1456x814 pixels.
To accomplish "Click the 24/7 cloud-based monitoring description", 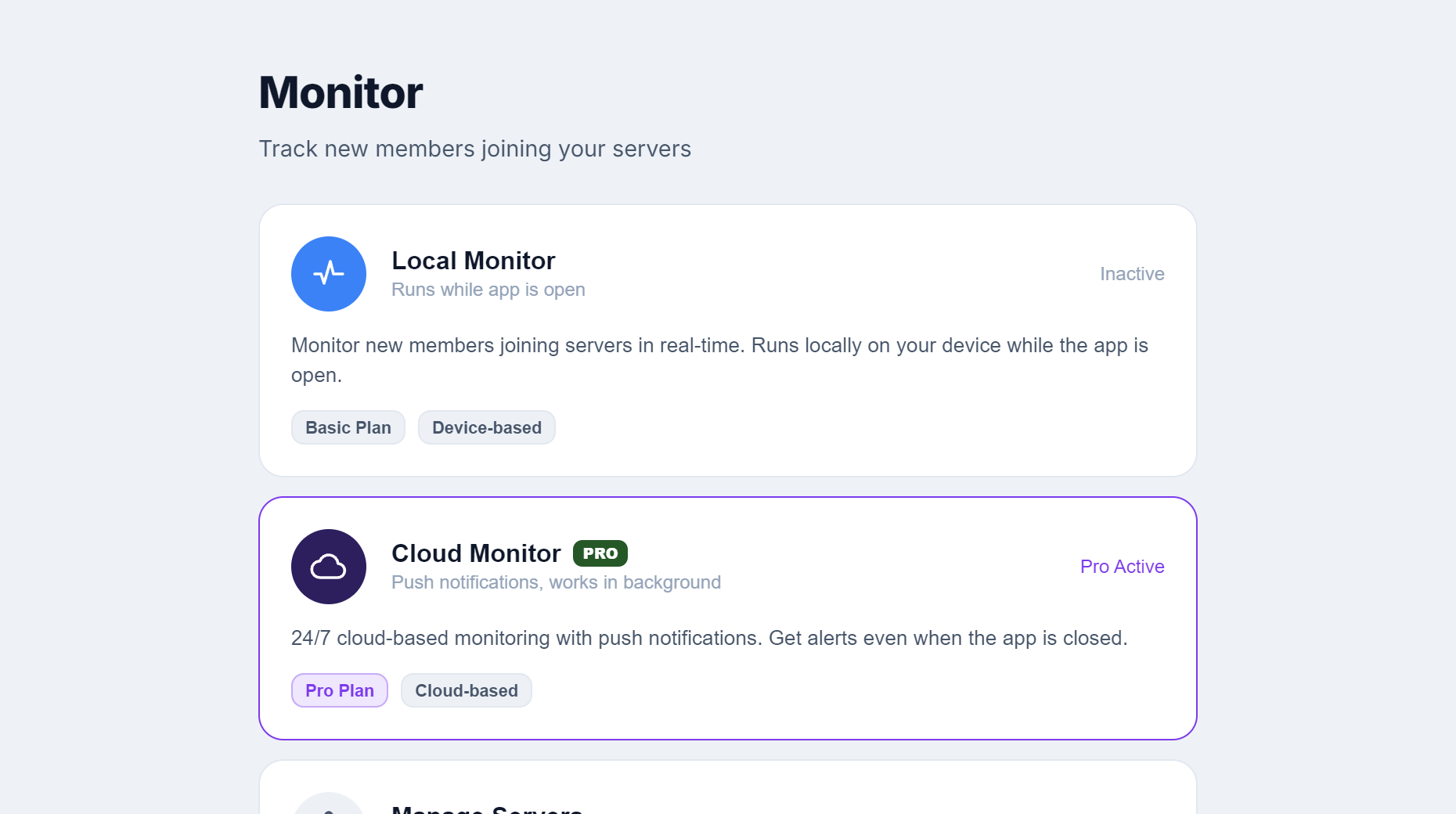I will point(709,638).
